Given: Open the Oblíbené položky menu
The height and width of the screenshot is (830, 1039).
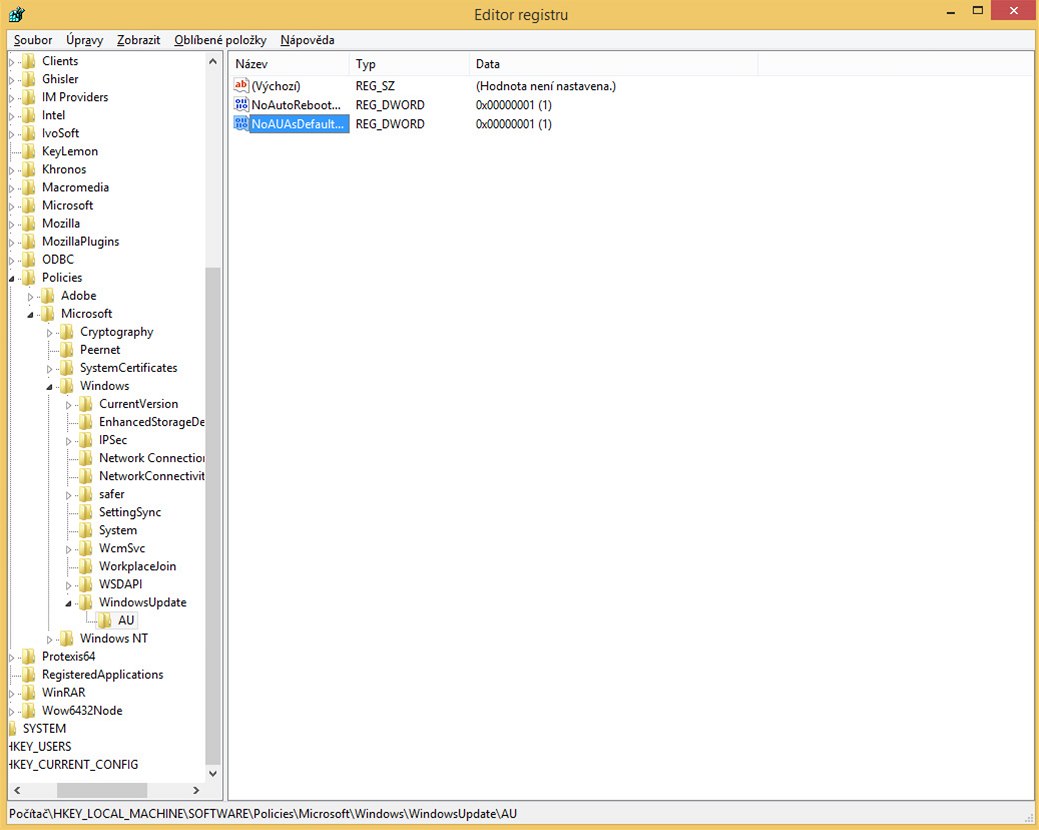Looking at the screenshot, I should point(220,40).
